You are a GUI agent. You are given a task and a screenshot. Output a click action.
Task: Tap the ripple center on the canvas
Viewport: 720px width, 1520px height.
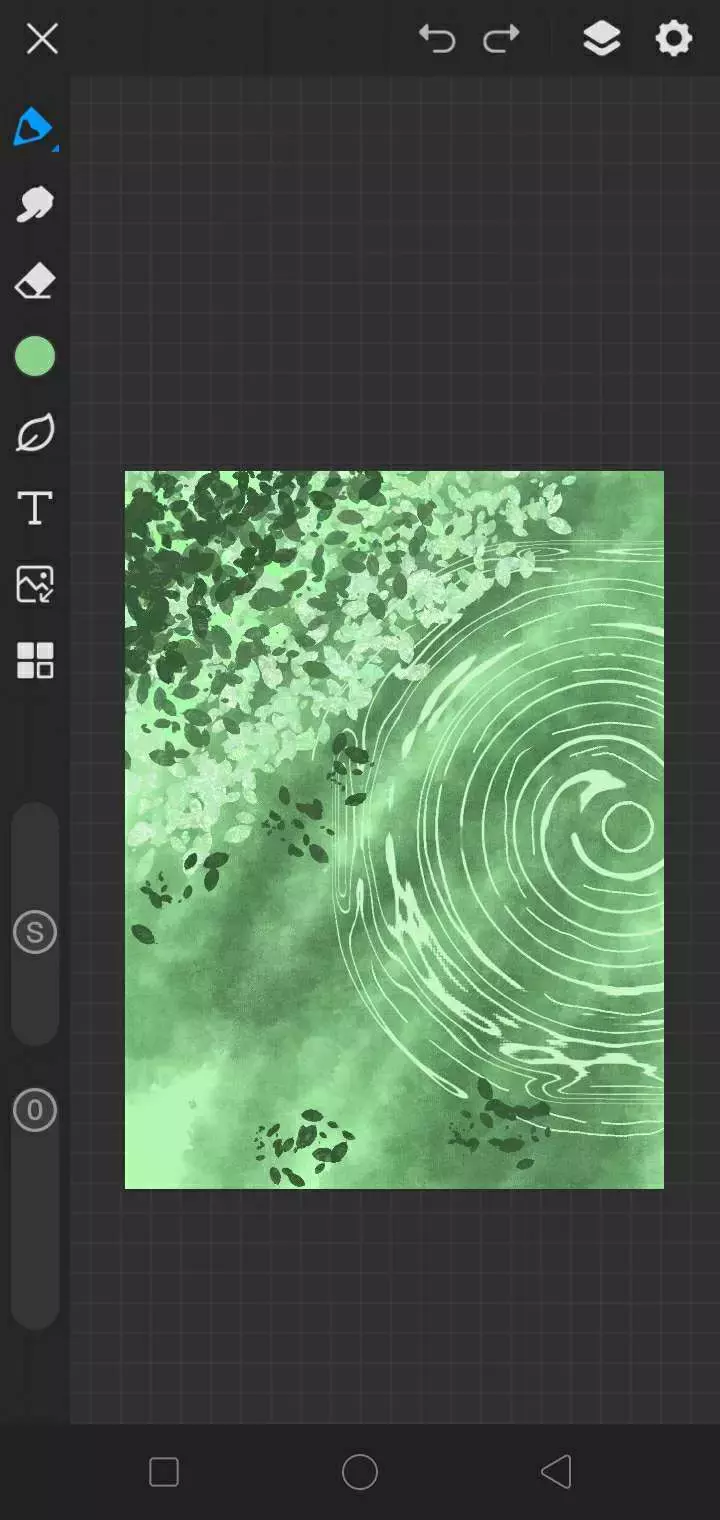coord(628,826)
